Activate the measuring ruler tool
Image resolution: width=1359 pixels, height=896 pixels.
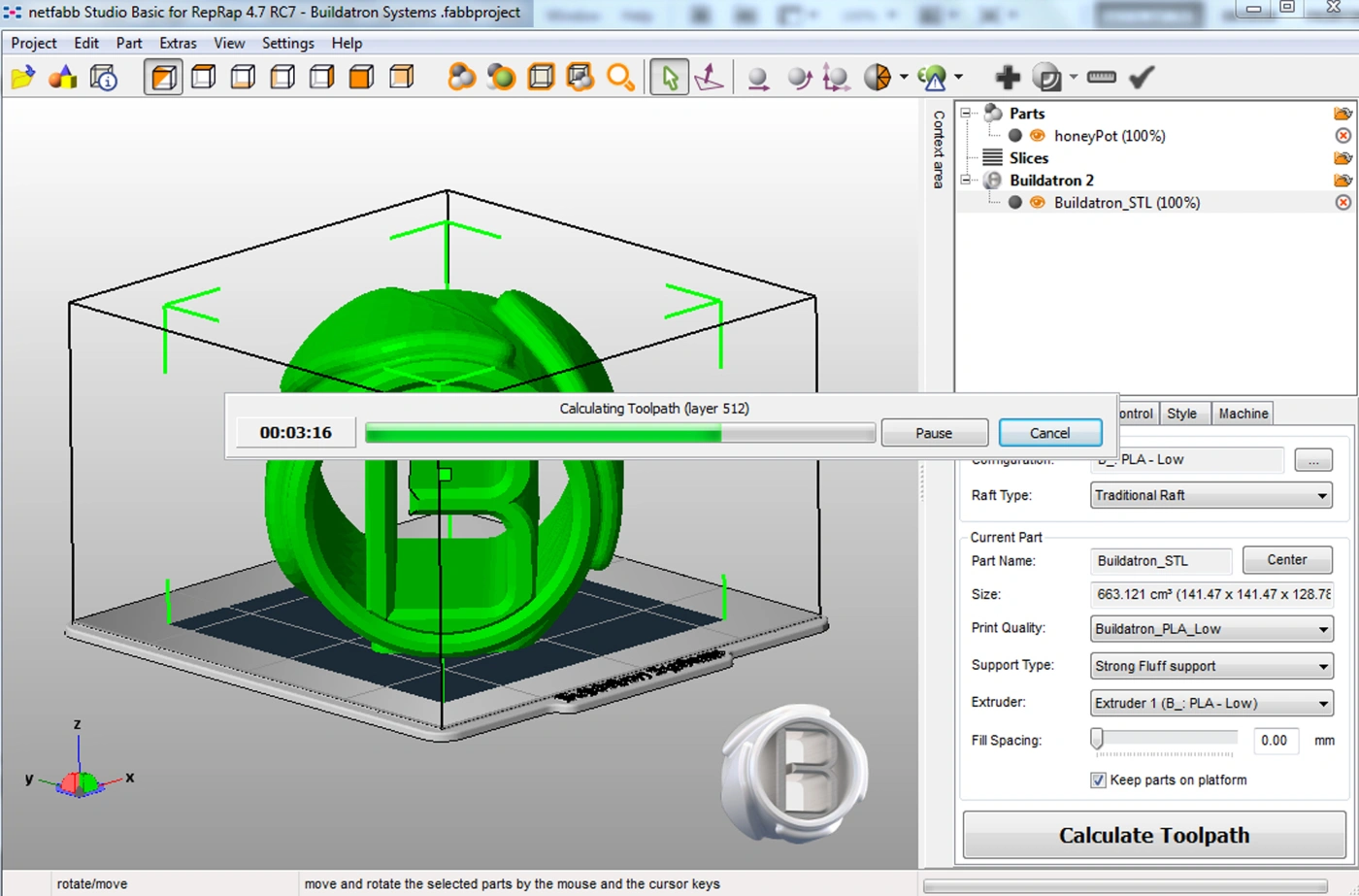click(1101, 78)
